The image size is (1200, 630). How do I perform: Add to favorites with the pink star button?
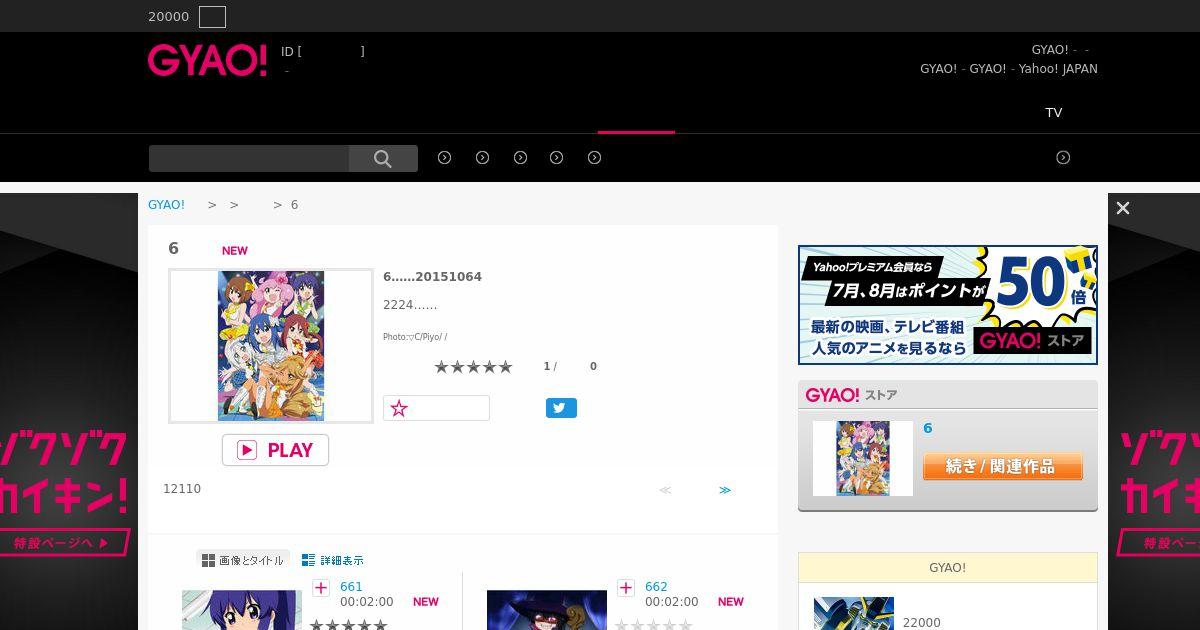pyautogui.click(x=436, y=408)
